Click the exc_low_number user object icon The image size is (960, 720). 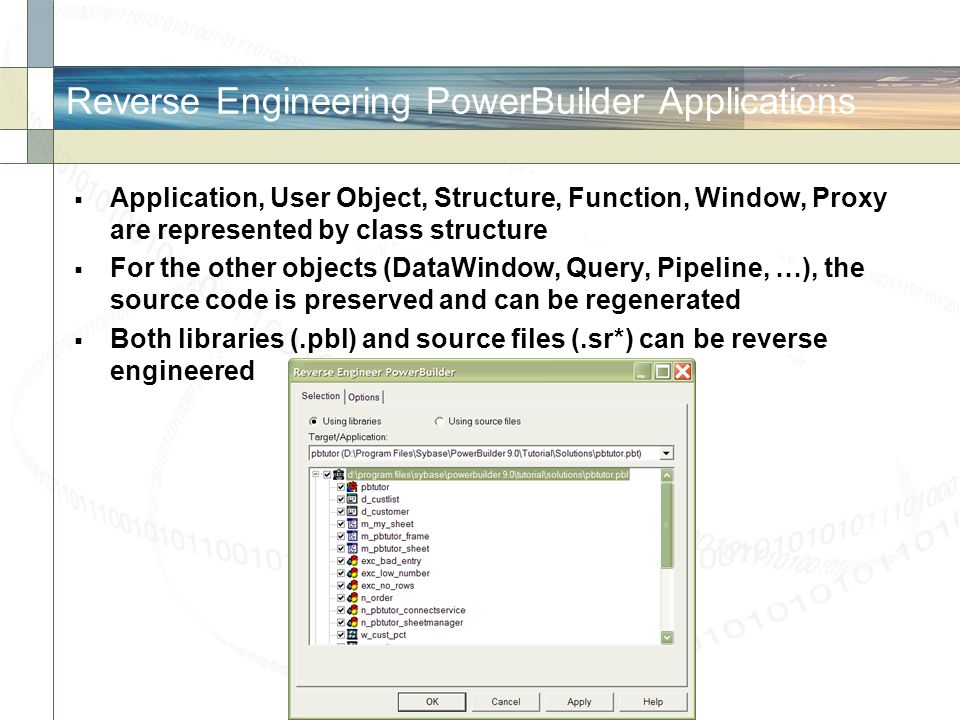coord(352,573)
